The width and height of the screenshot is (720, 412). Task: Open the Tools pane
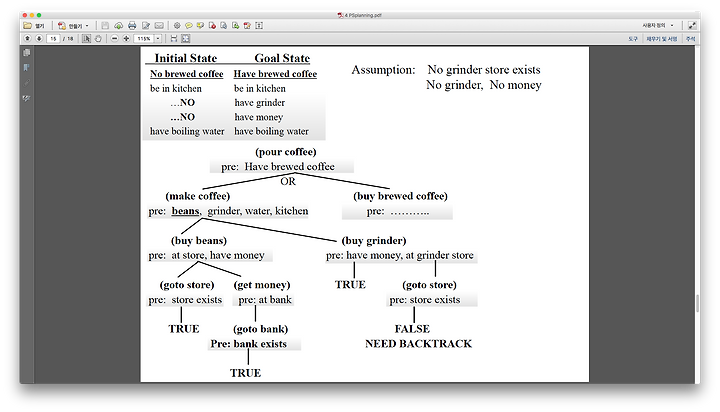click(633, 39)
